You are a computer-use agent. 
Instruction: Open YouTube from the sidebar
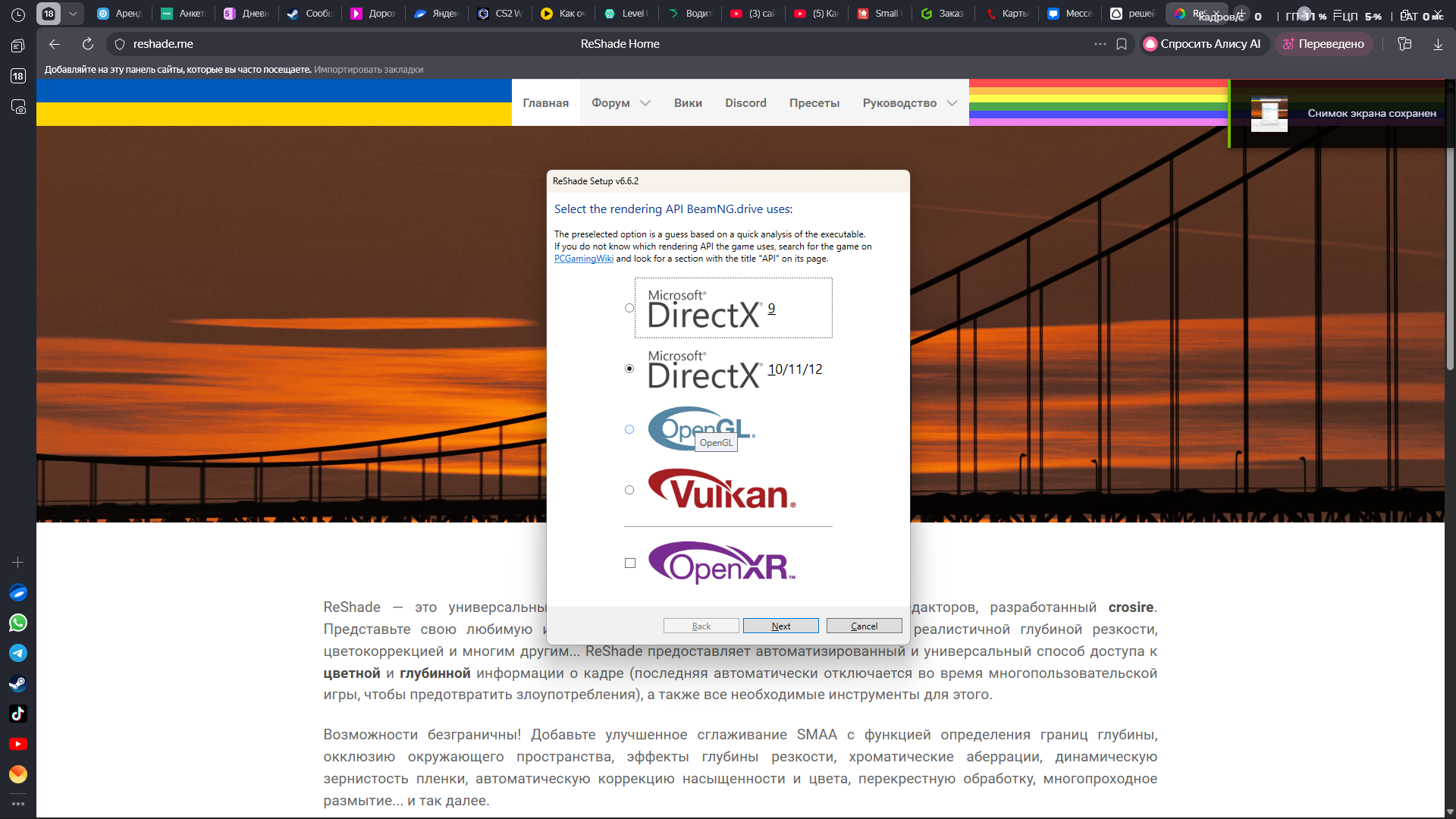18,744
